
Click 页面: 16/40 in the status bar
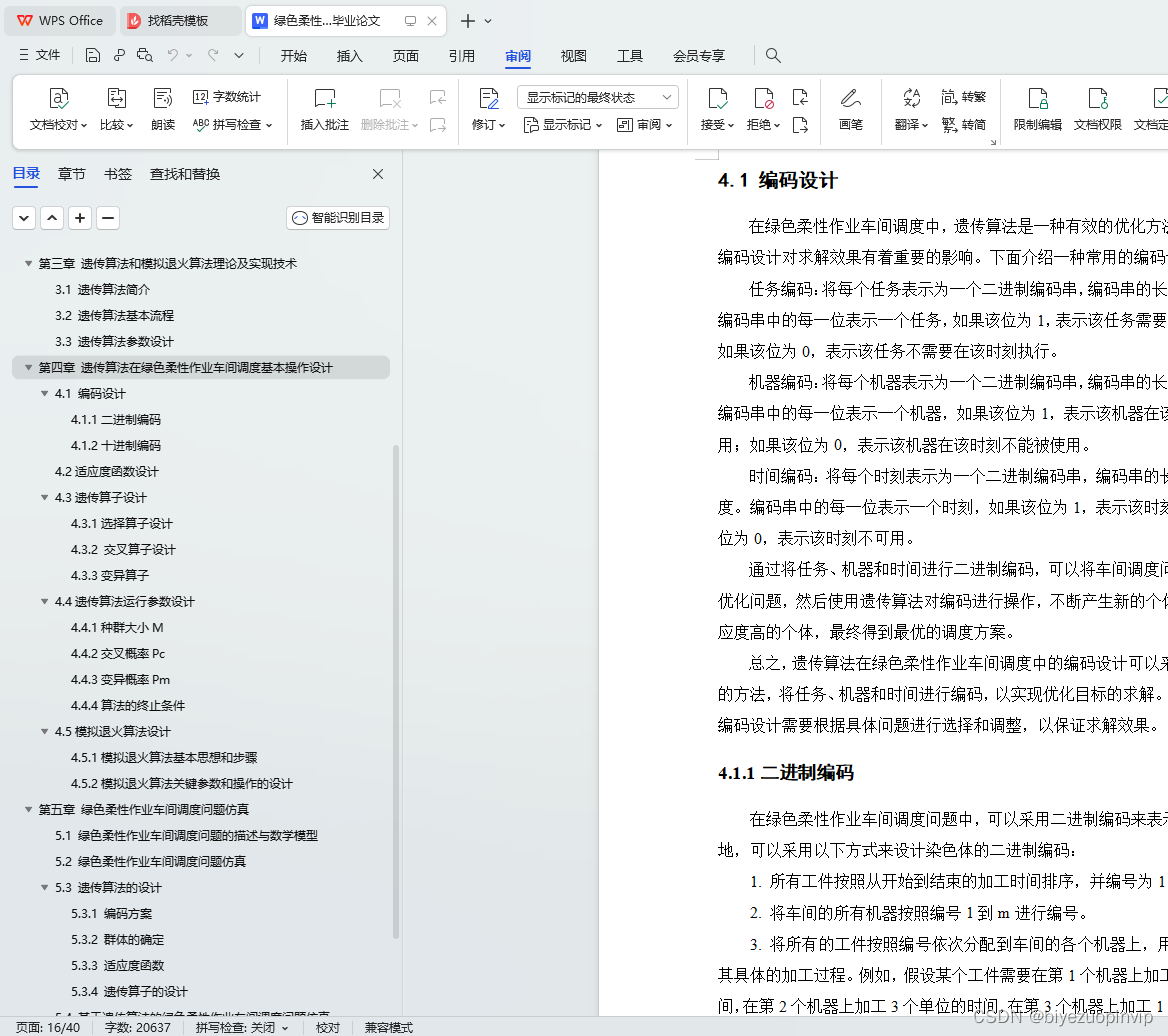coord(48,1027)
